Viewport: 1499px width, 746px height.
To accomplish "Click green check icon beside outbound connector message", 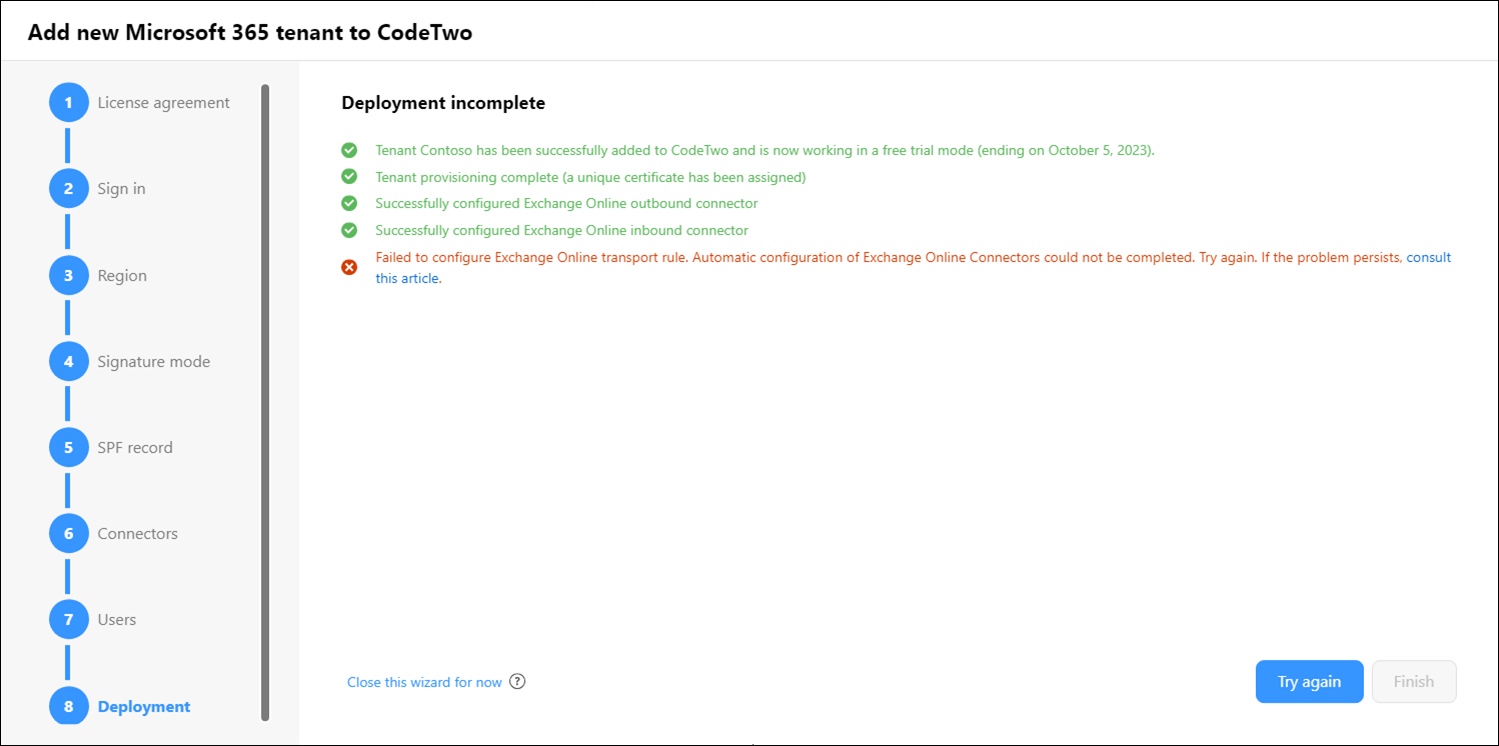I will (x=349, y=203).
